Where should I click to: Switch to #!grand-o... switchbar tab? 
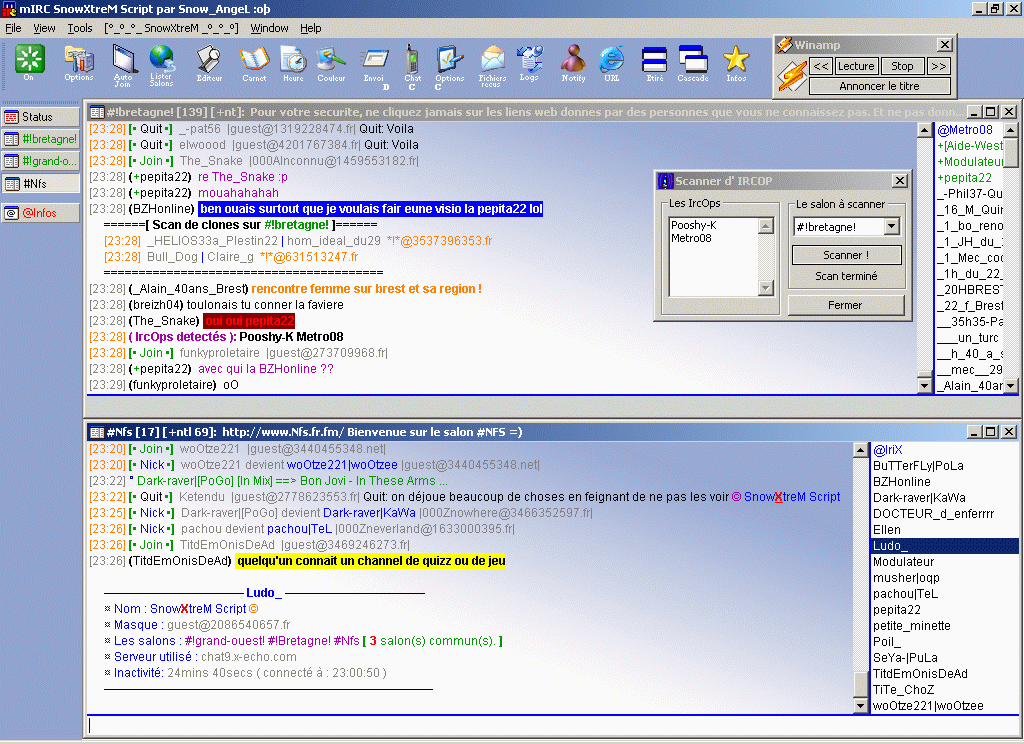click(x=40, y=161)
